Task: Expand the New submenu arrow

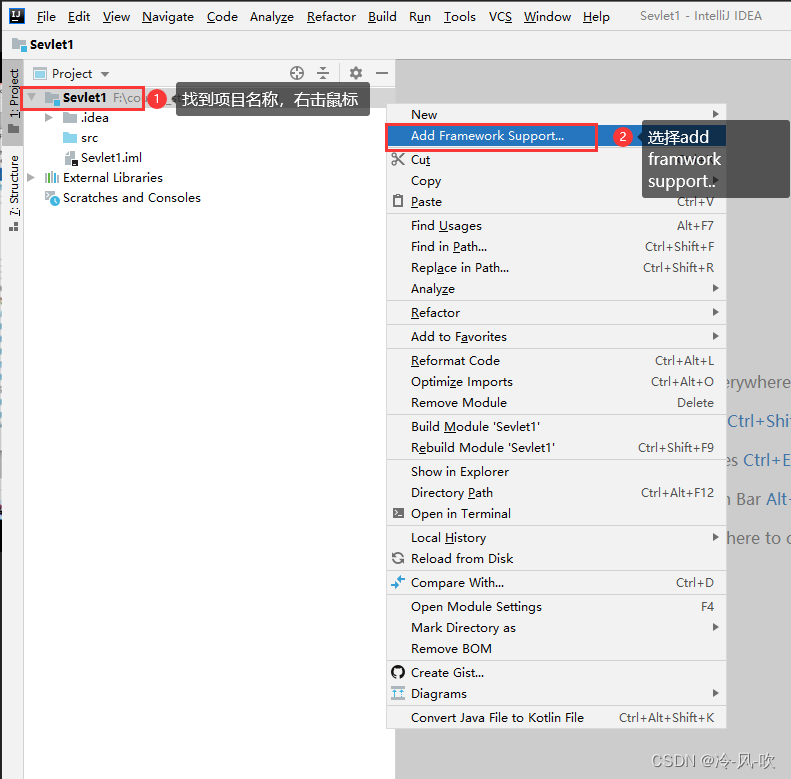Action: click(715, 114)
